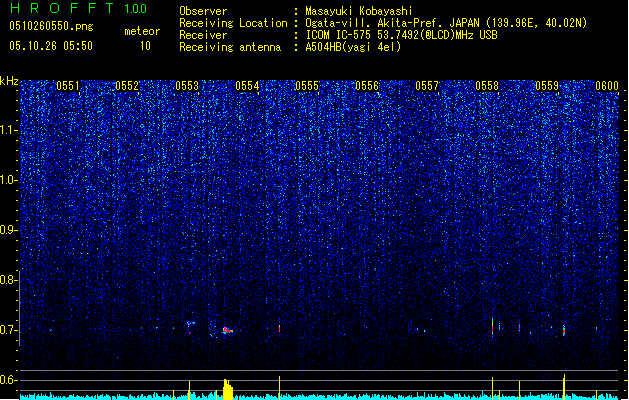Image resolution: width=629 pixels, height=400 pixels.
Task: Click antenna text A504HB(yagi 4el)
Action: click(353, 47)
